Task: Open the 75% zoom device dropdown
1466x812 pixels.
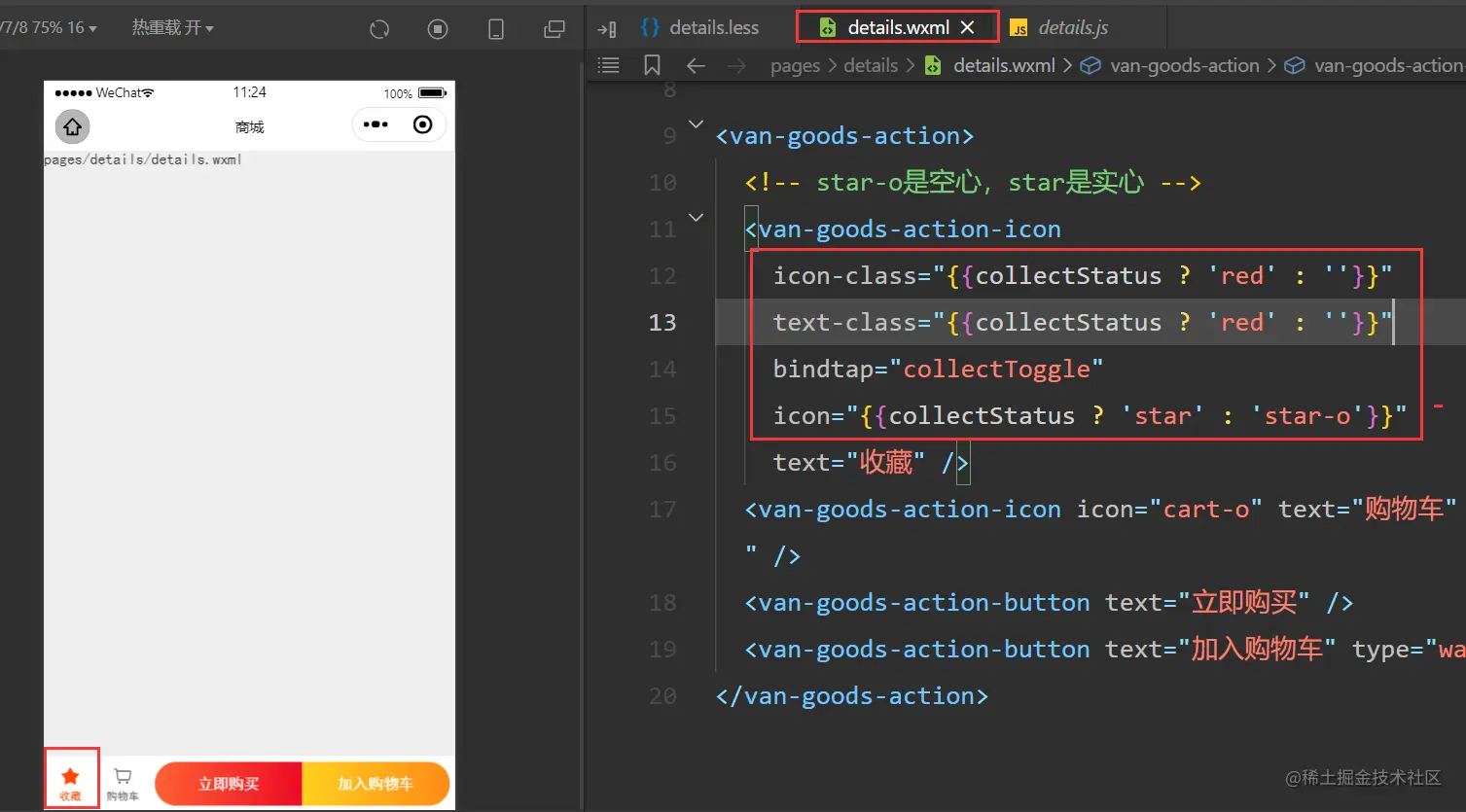Action: pyautogui.click(x=49, y=27)
